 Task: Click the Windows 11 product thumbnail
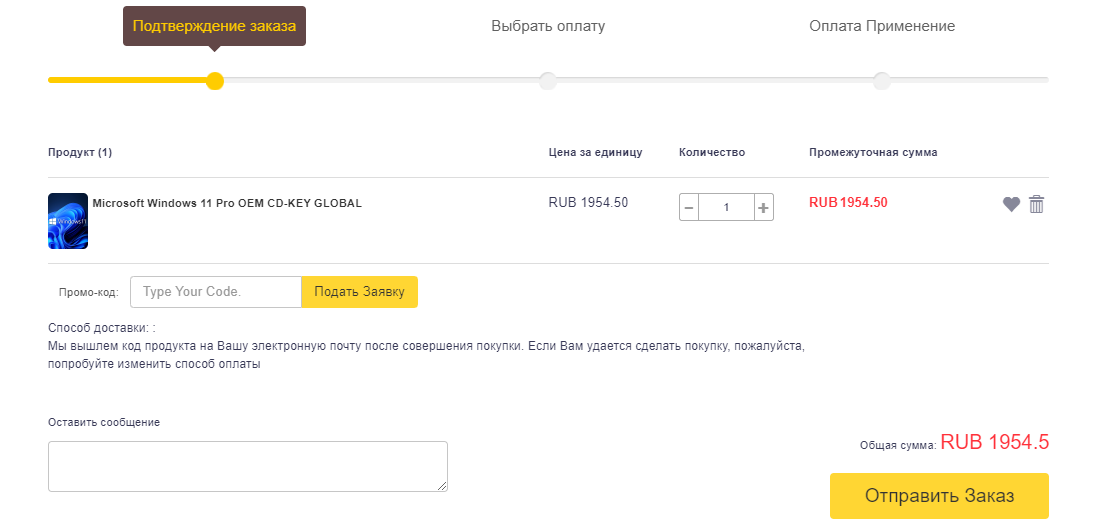(68, 221)
